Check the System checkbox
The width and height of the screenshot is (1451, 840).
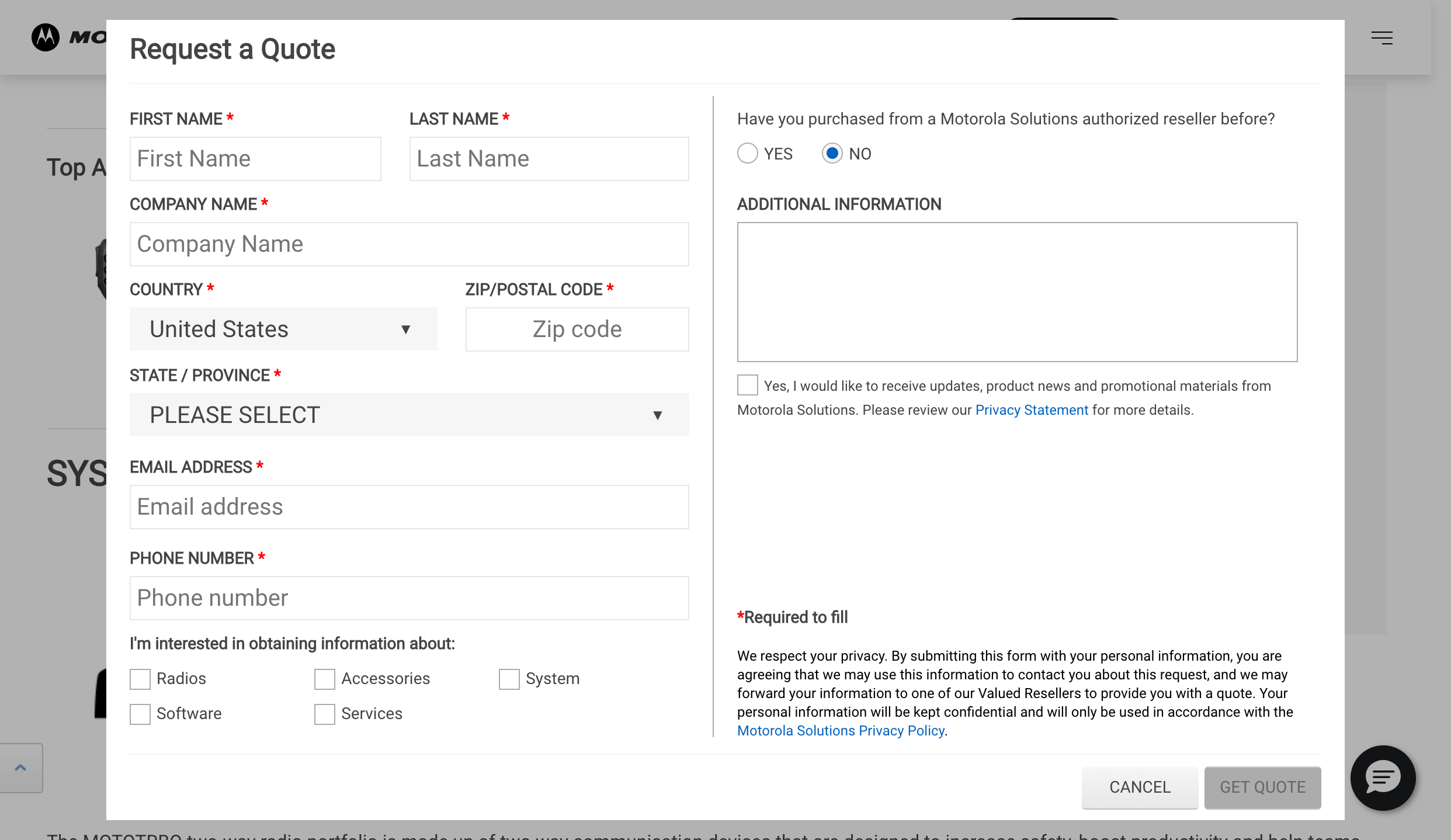click(x=509, y=679)
